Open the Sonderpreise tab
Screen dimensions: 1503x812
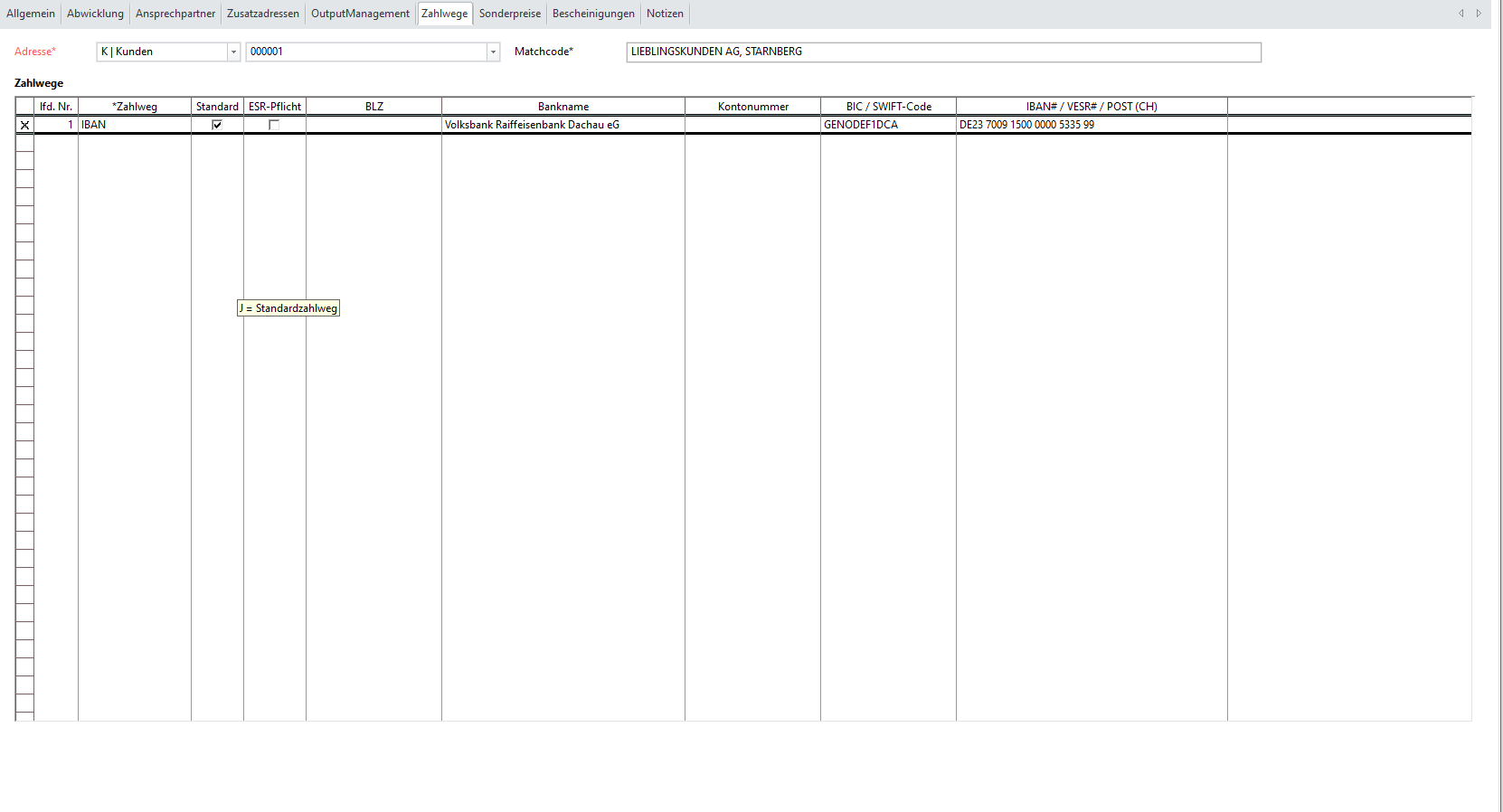tap(510, 14)
